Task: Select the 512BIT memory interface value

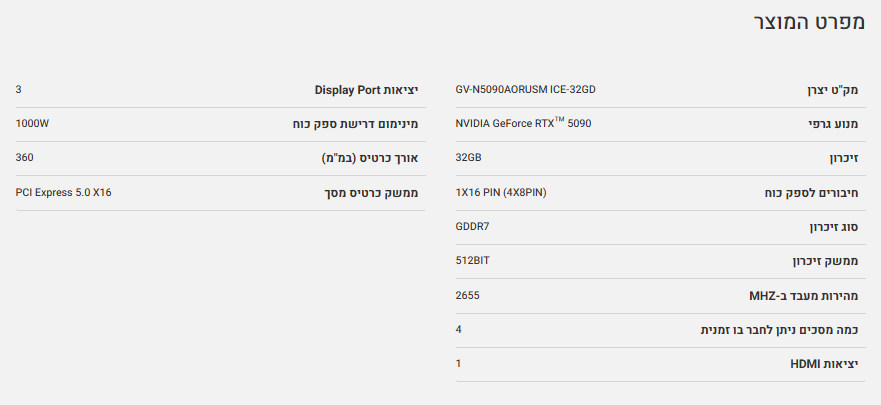Action: tap(472, 260)
